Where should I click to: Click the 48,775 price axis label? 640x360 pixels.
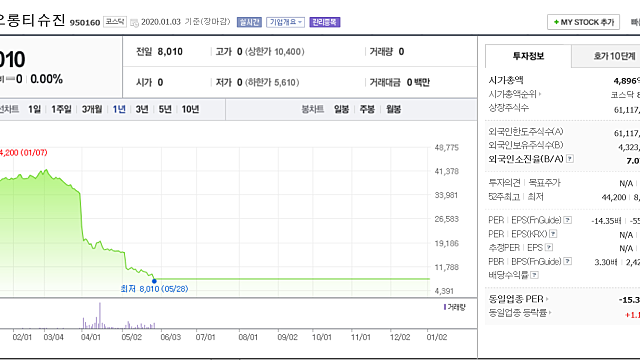coord(447,147)
